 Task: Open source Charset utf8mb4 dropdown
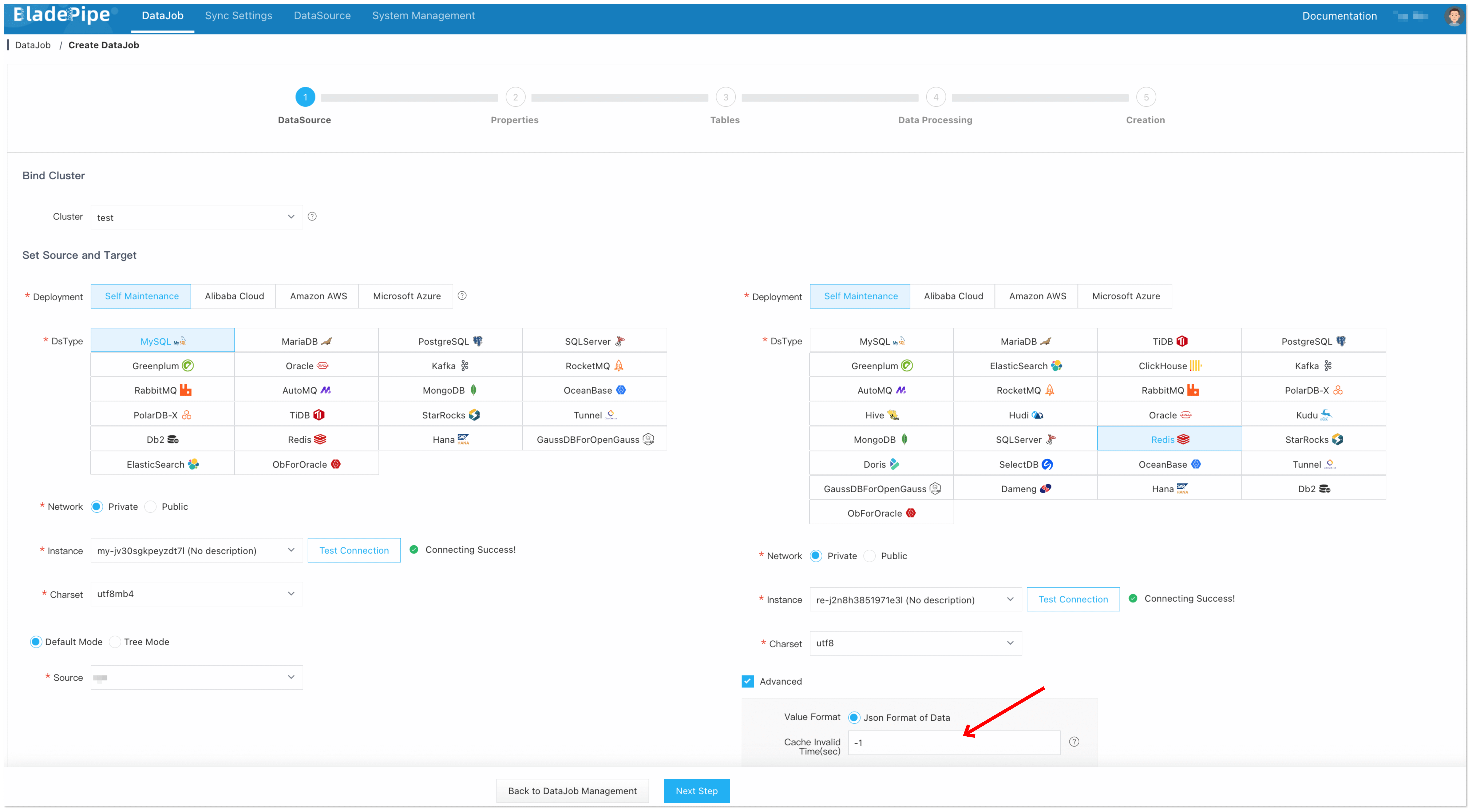(197, 594)
